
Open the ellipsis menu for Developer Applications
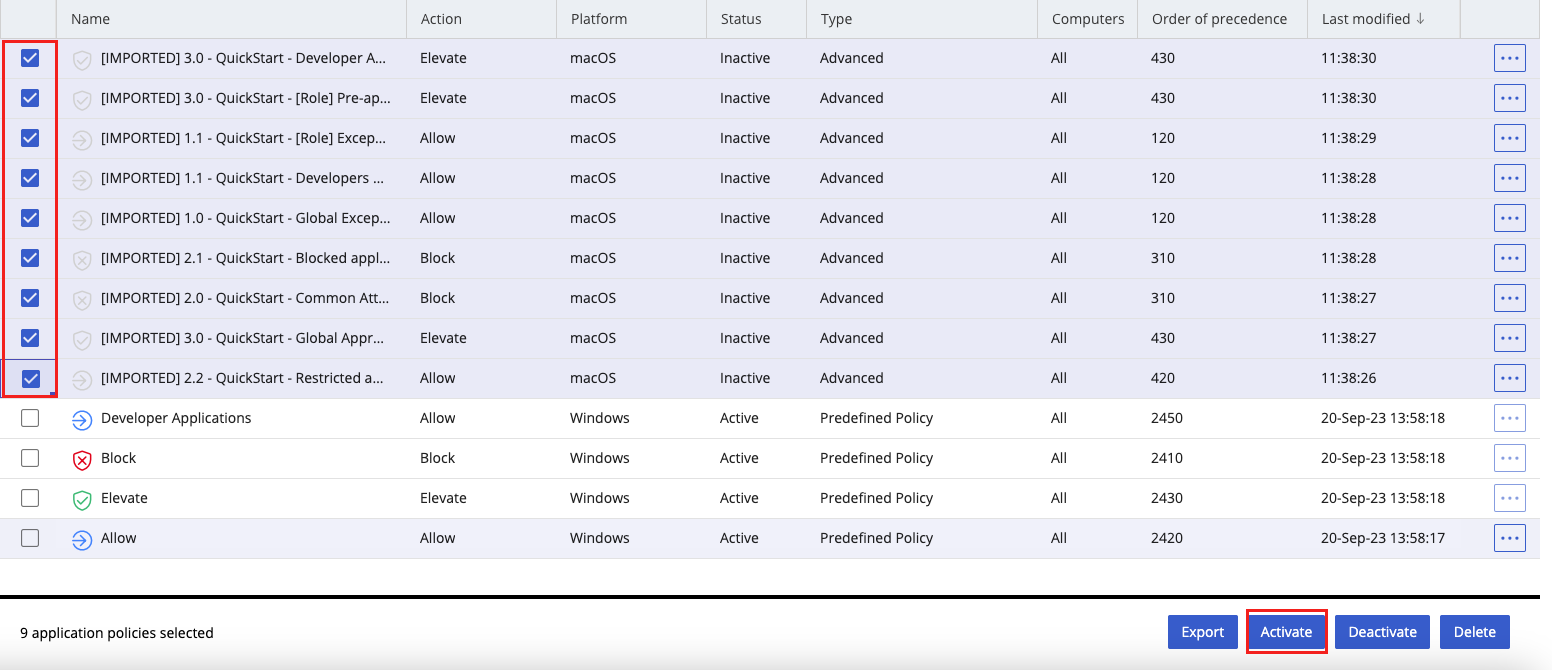[1510, 418]
